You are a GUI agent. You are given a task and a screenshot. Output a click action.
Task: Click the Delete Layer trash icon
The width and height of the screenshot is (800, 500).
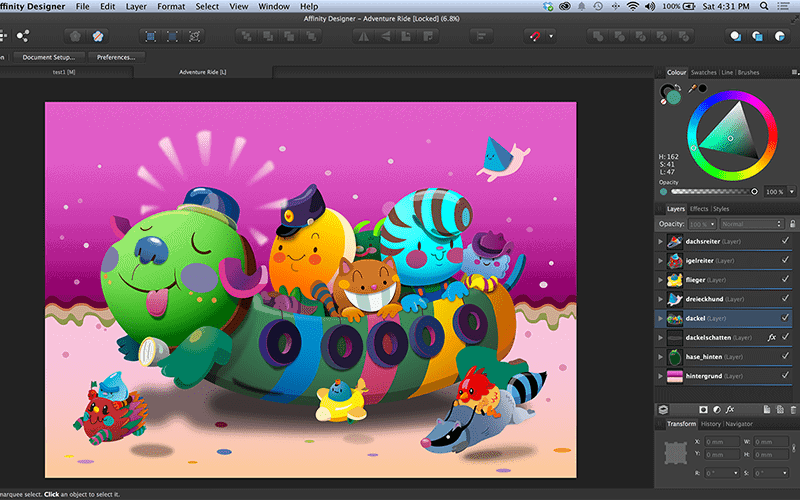click(793, 410)
